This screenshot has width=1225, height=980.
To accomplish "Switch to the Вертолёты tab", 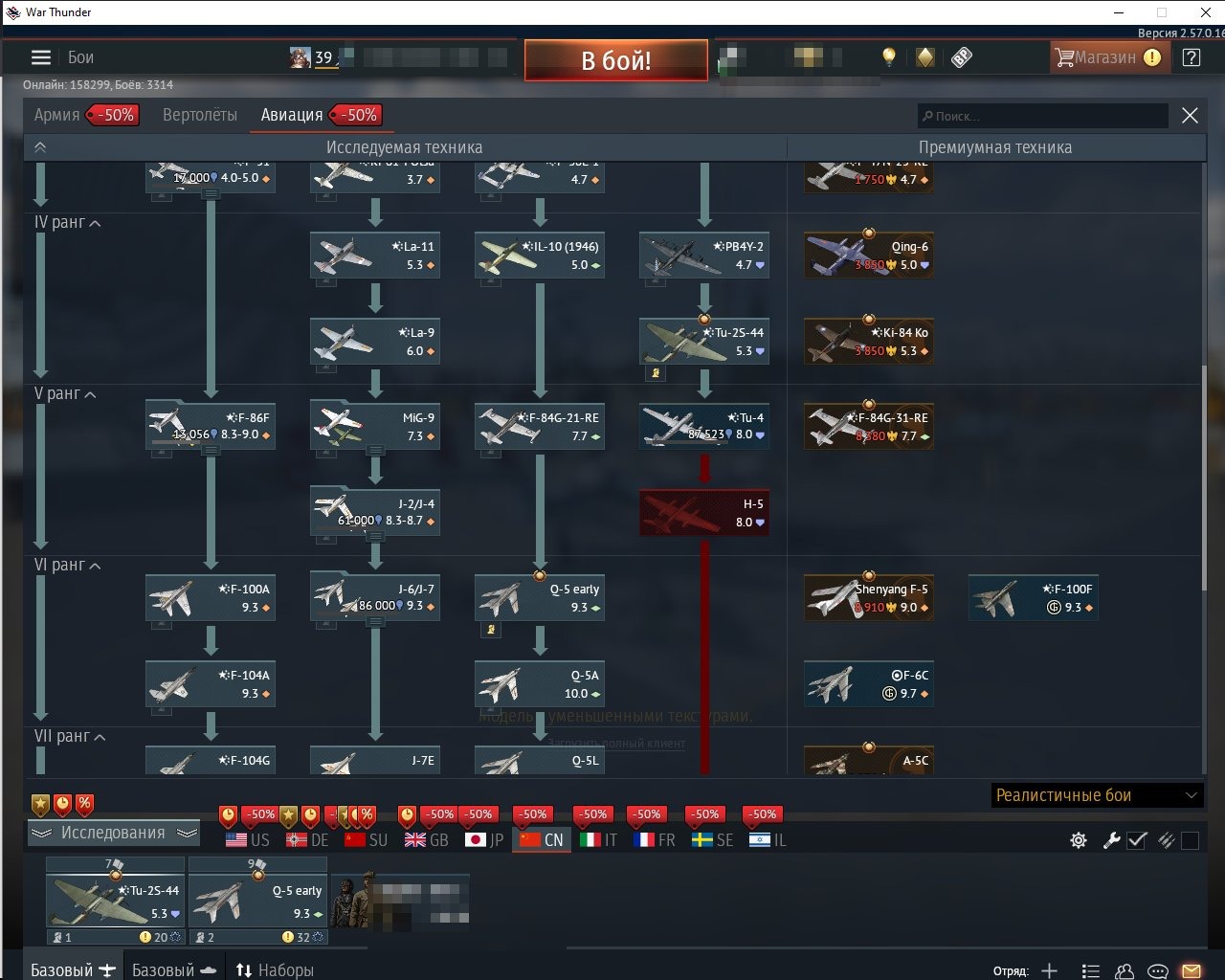I will coord(200,115).
